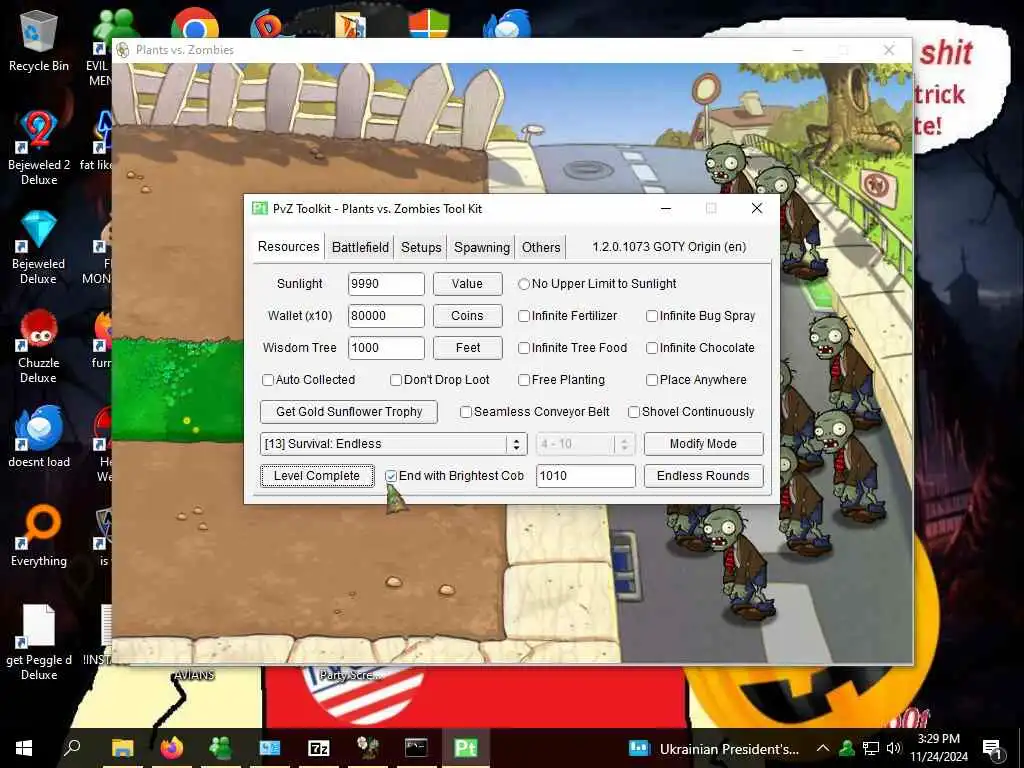Viewport: 1024px width, 768px height.
Task: Open 'get Peggle d Deluxe' file icon
Action: tap(39, 643)
